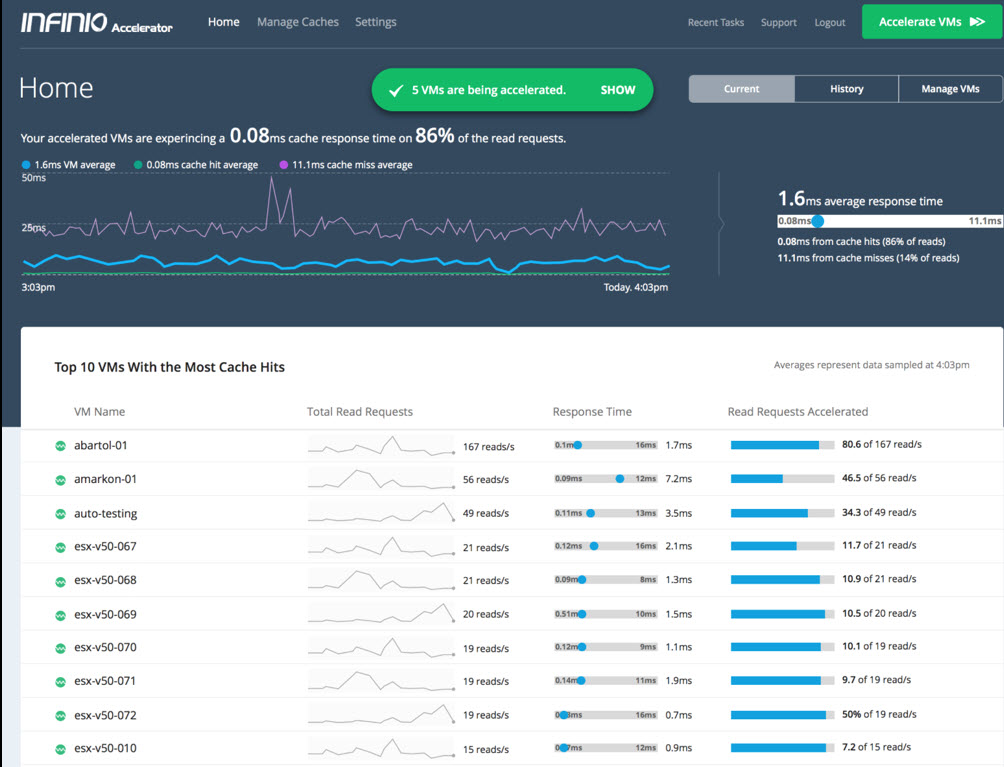The image size is (1004, 767).
Task: Select the auto-testing VM name
Action: point(106,513)
